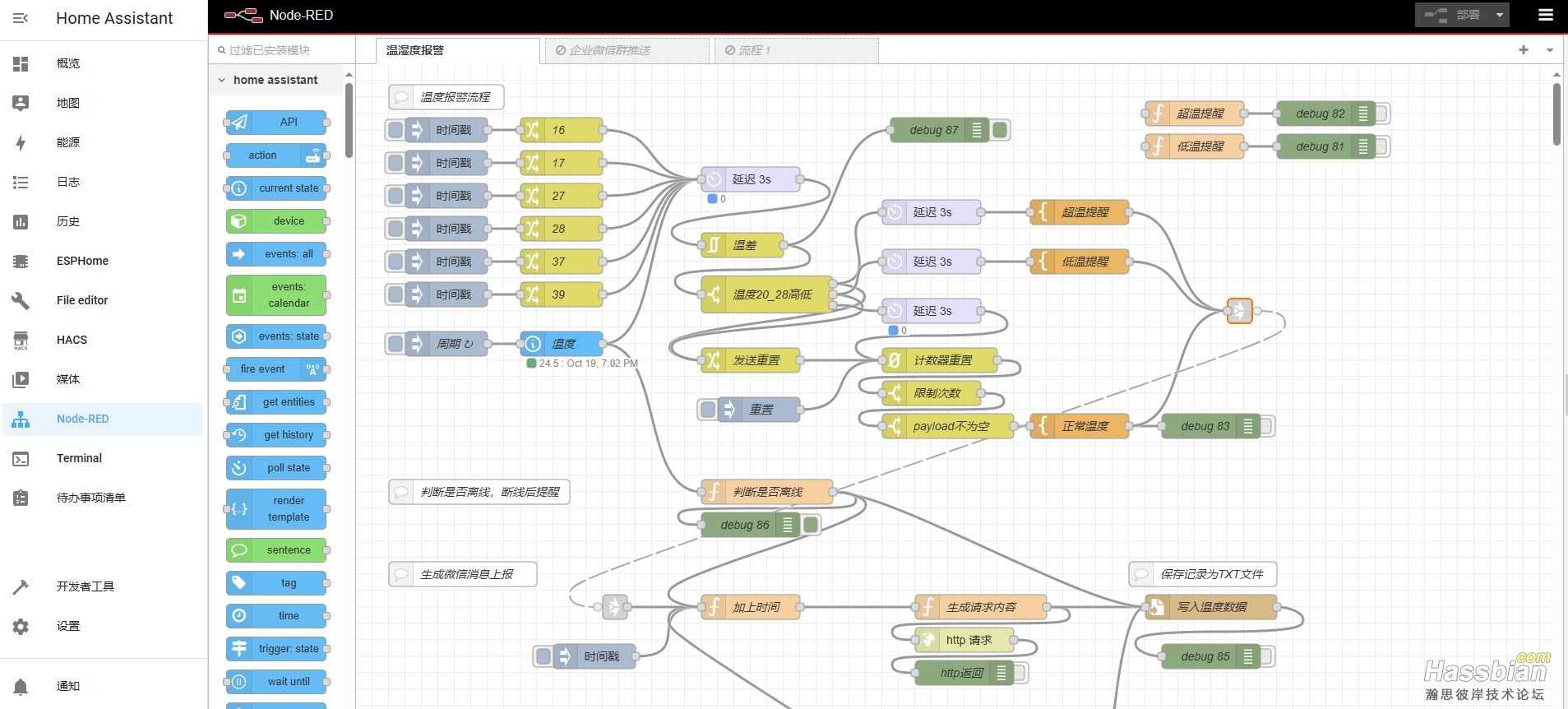The image size is (1568, 709).
Task: Select the events: calendar palette node
Action: 276,294
